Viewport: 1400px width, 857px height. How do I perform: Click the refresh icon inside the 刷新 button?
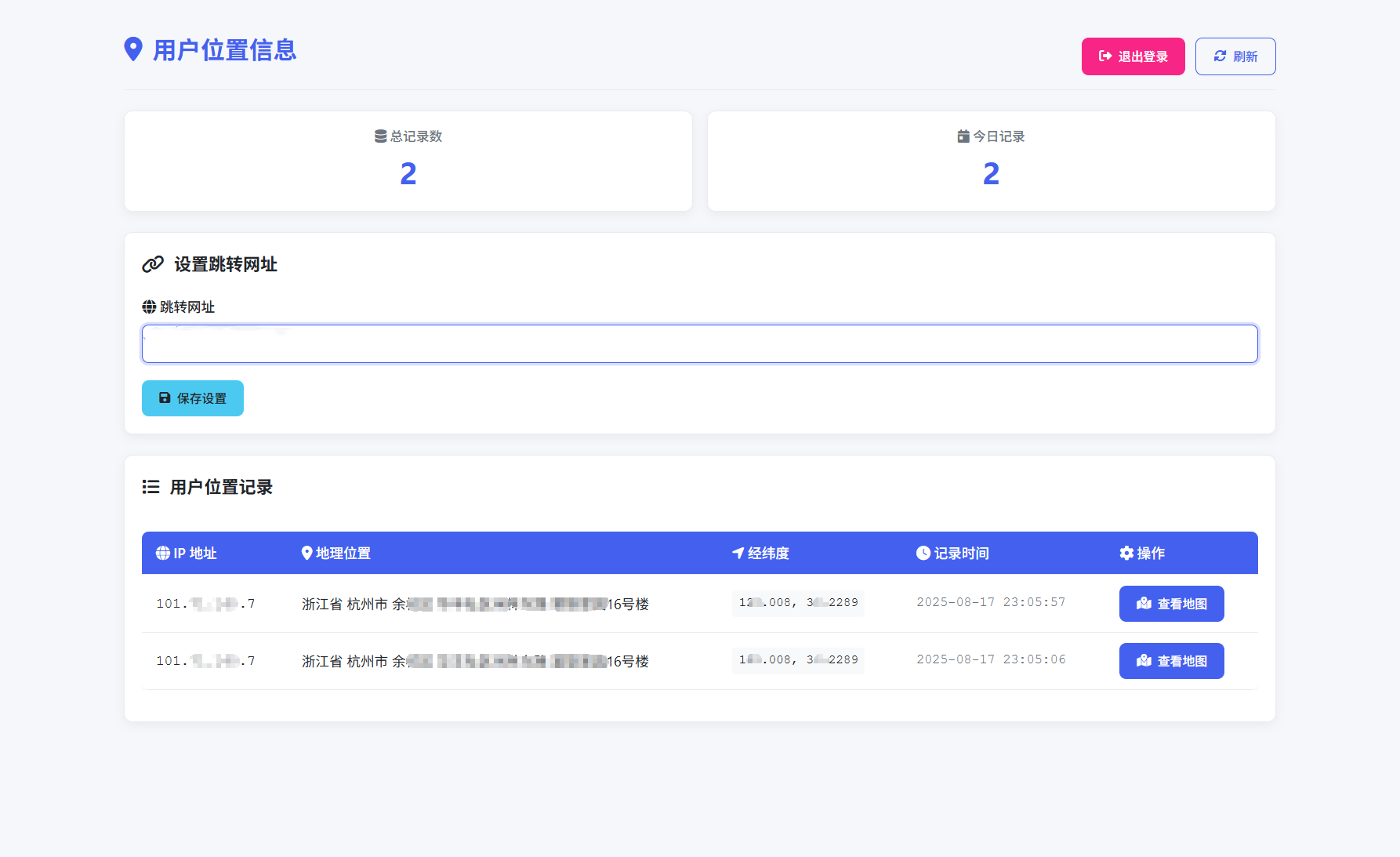pos(1220,56)
